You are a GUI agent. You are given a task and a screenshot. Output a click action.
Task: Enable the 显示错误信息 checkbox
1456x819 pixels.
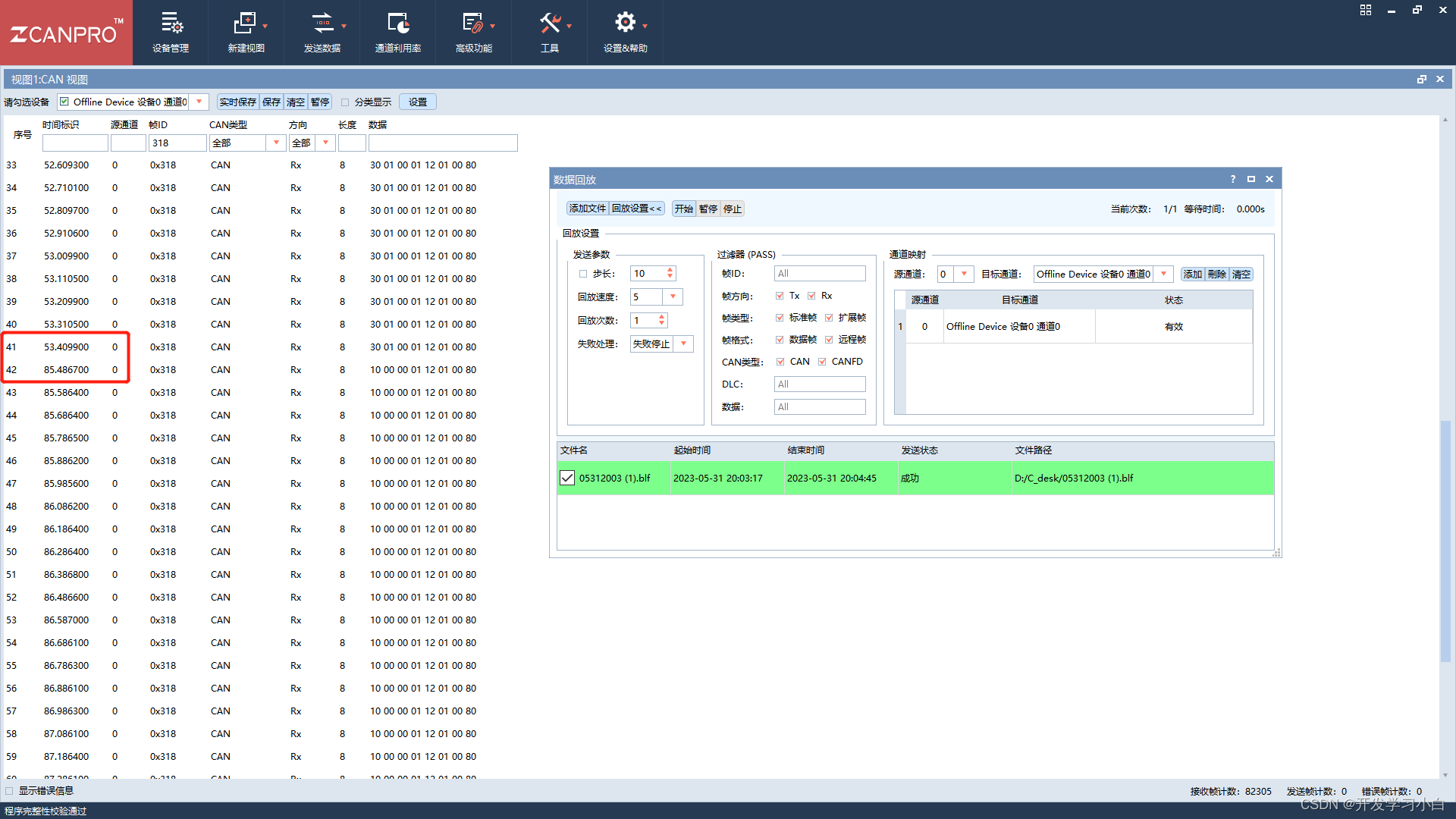pos(10,791)
